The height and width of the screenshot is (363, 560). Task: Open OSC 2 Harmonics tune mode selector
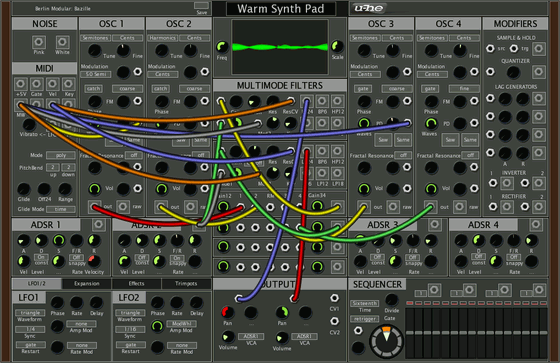pos(162,38)
